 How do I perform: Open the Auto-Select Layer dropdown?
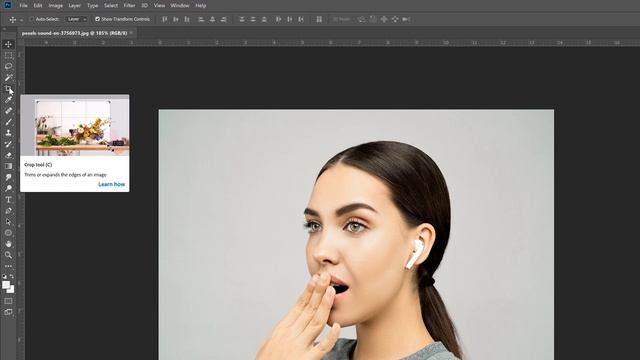coord(76,19)
